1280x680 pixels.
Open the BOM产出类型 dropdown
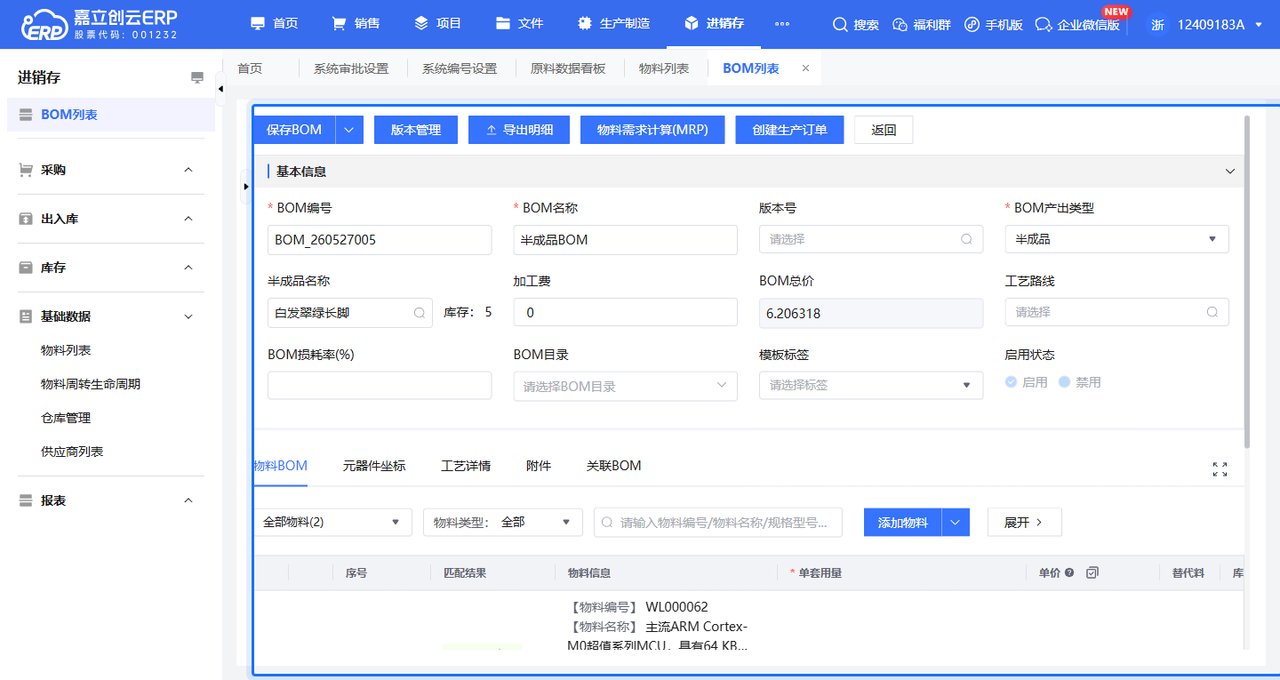coord(1117,239)
